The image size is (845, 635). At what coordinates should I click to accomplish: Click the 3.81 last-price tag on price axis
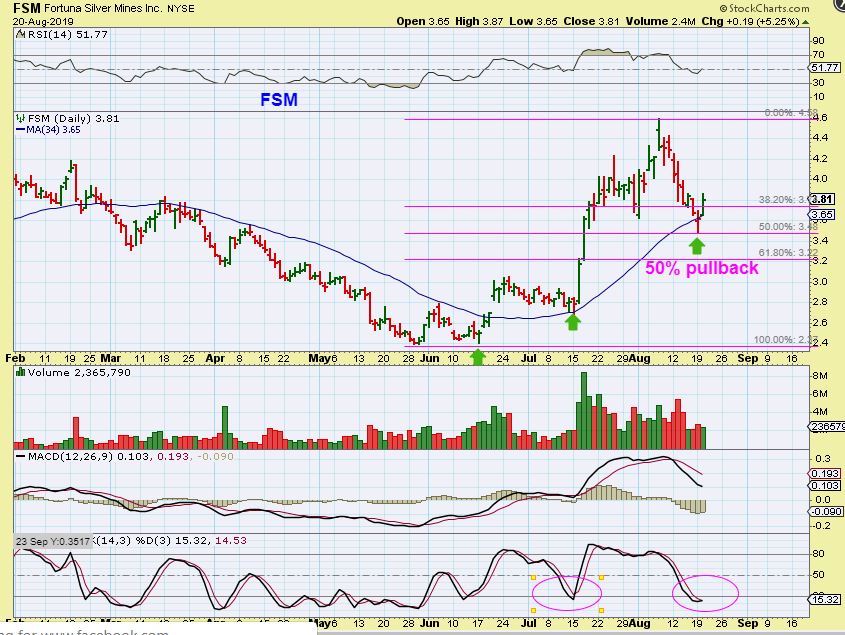[822, 199]
